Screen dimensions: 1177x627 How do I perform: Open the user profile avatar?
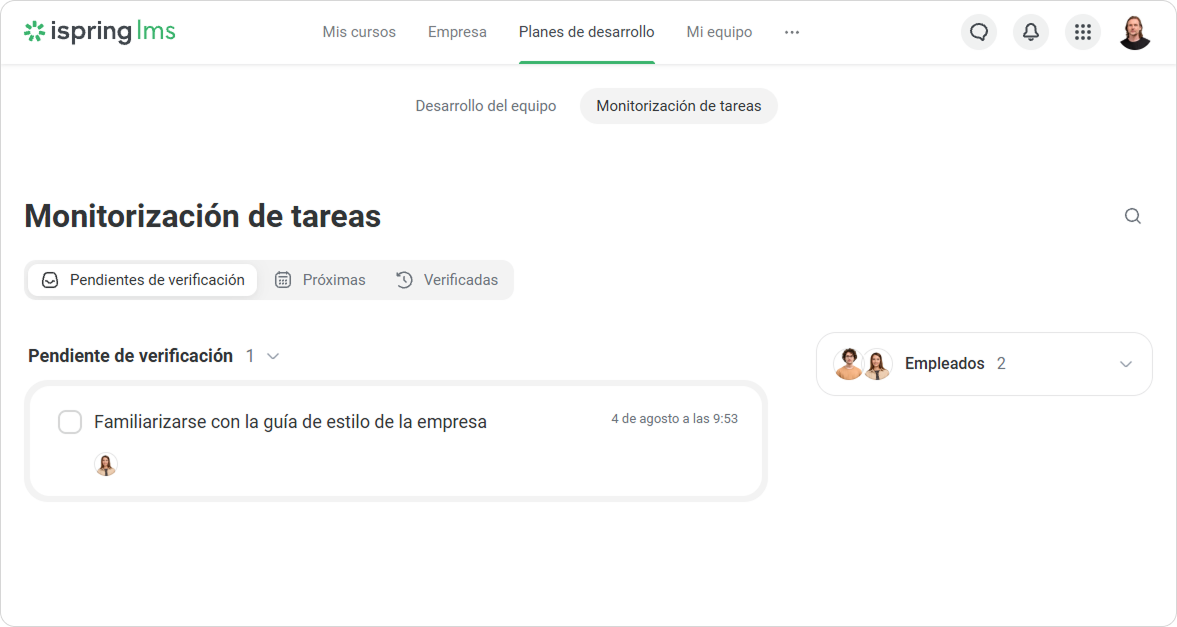tap(1134, 32)
